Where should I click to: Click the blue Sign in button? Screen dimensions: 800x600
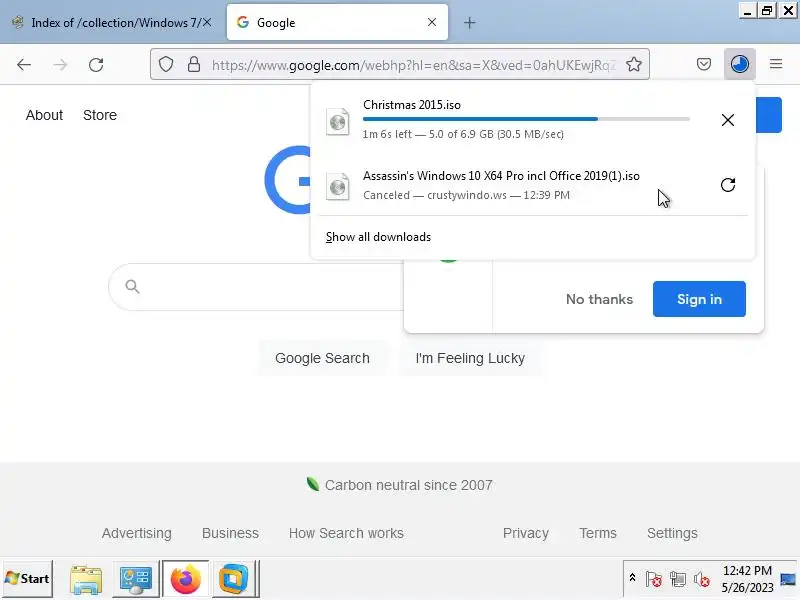(699, 299)
